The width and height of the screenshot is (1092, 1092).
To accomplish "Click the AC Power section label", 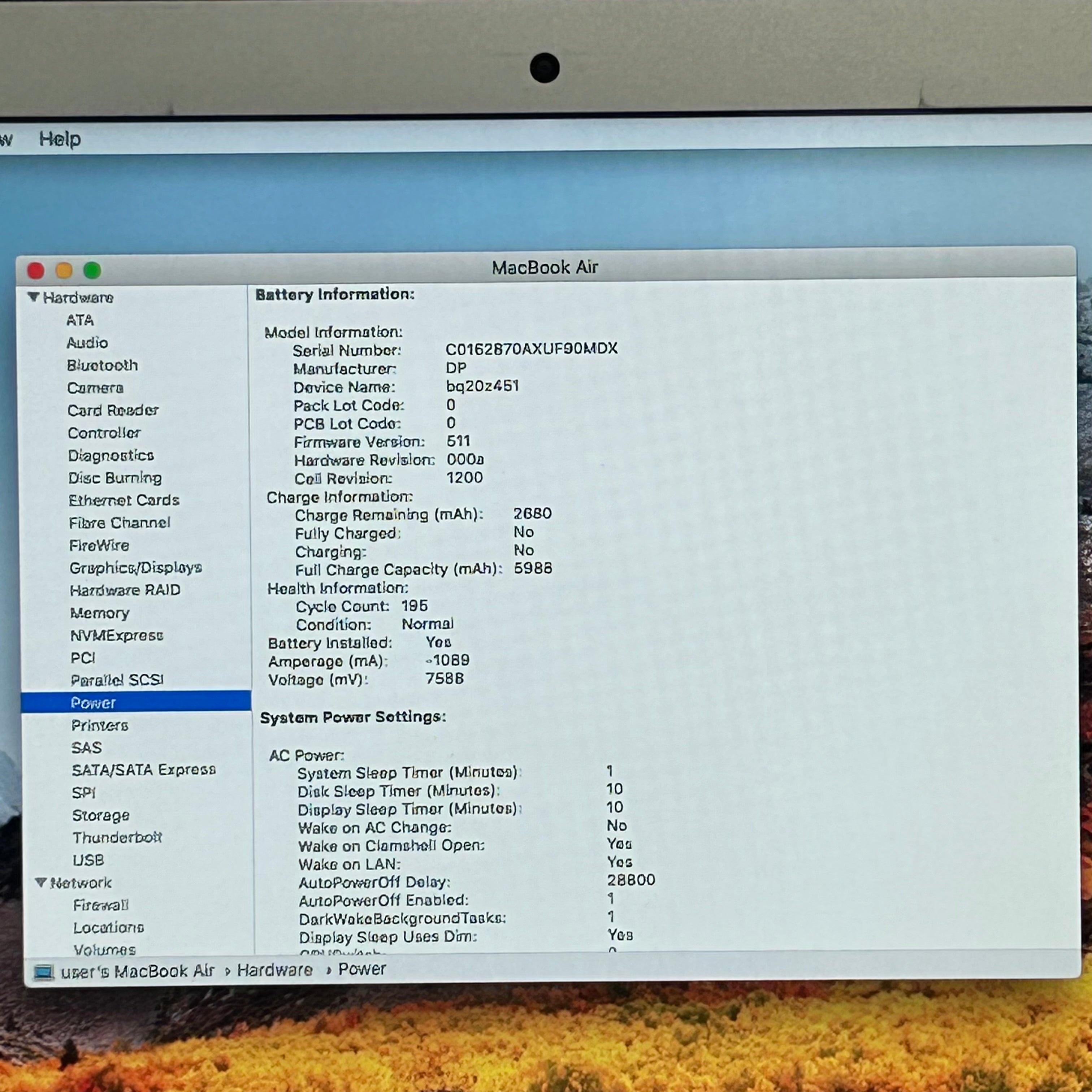I will pyautogui.click(x=306, y=756).
